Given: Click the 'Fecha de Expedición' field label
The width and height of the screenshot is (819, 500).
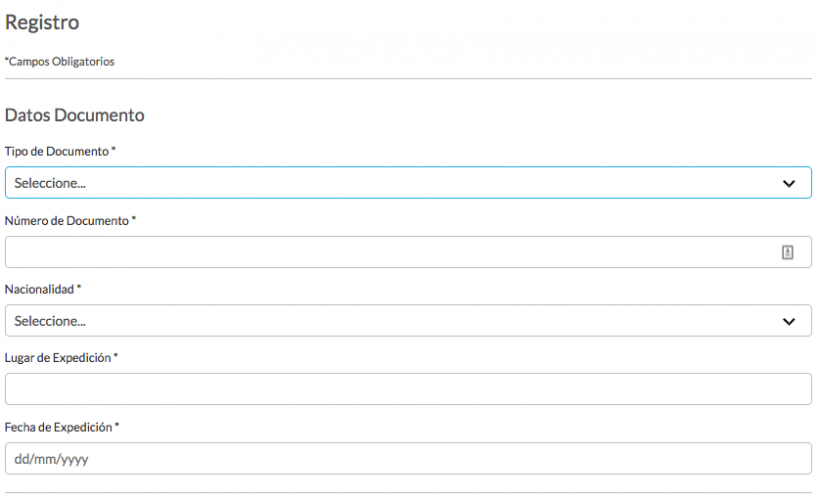Looking at the screenshot, I should pyautogui.click(x=58, y=427).
